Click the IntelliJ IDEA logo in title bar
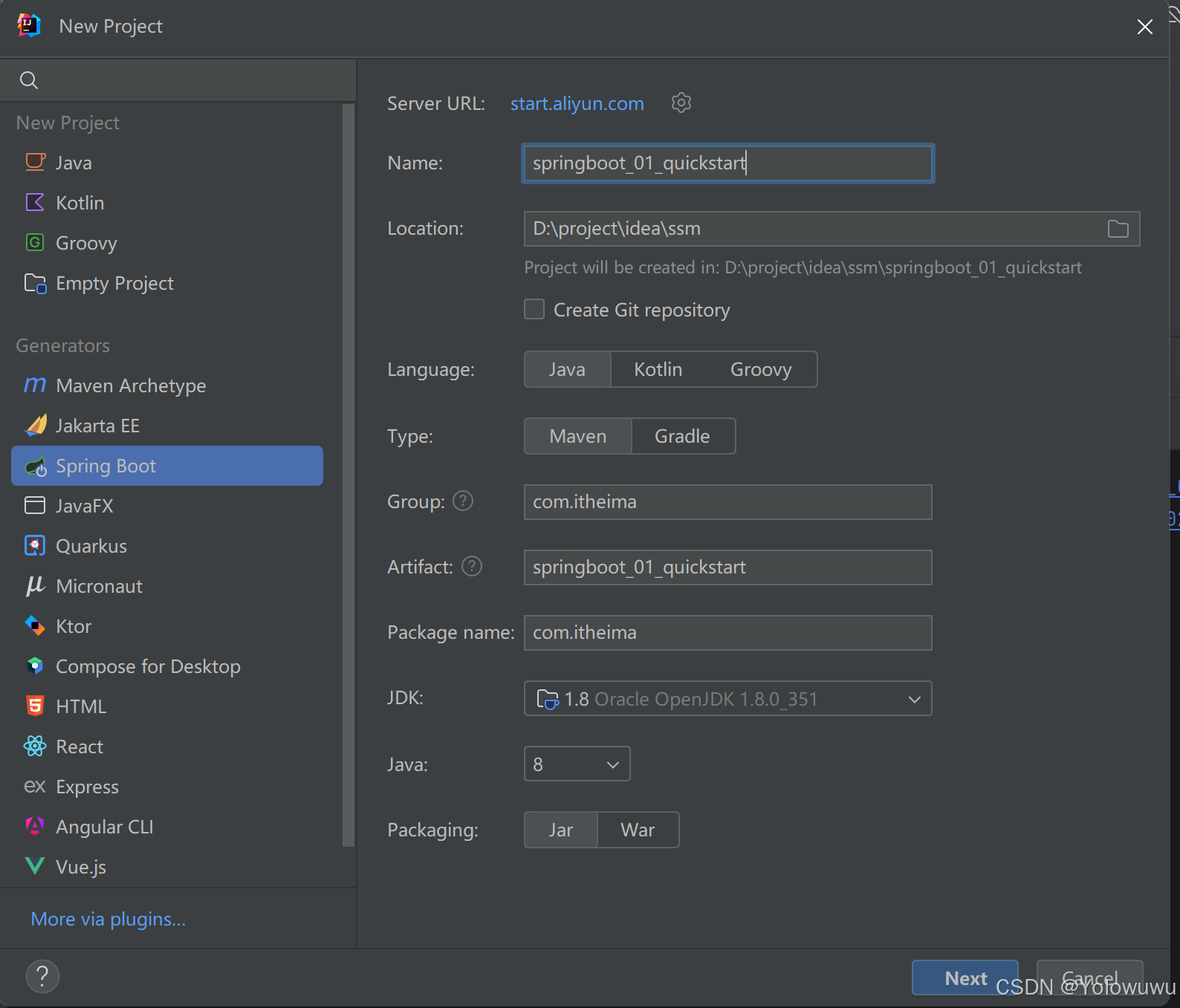The width and height of the screenshot is (1180, 1008). pos(29,25)
